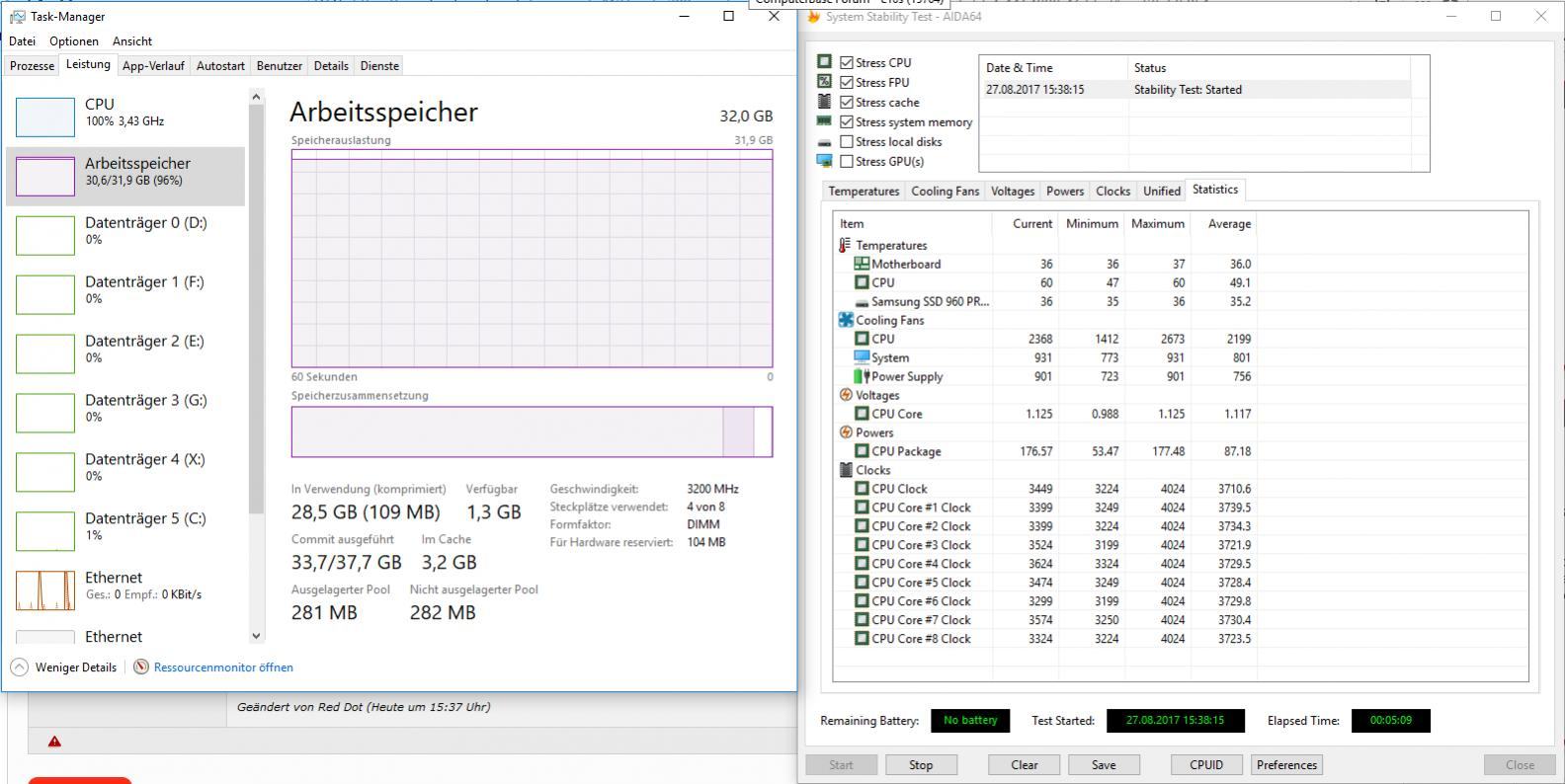Viewport: 1565px width, 784px height.
Task: Switch to the Clocks tab
Action: point(1112,192)
